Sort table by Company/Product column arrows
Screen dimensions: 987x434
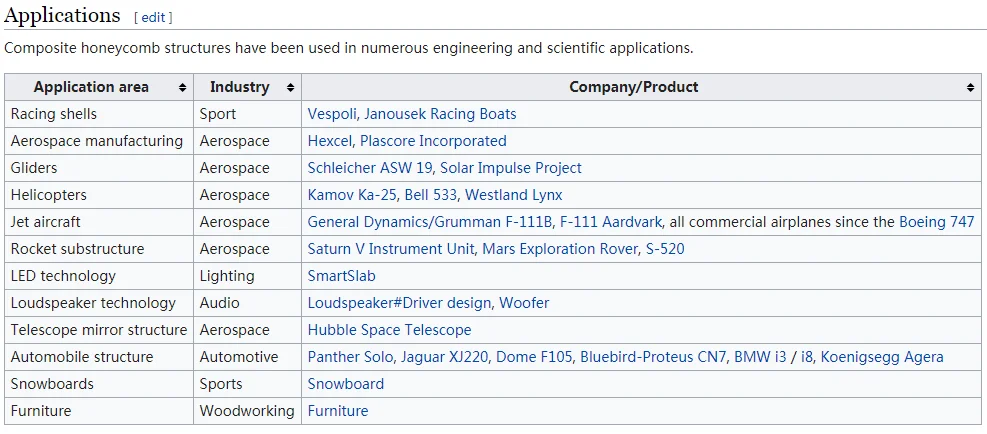970,88
